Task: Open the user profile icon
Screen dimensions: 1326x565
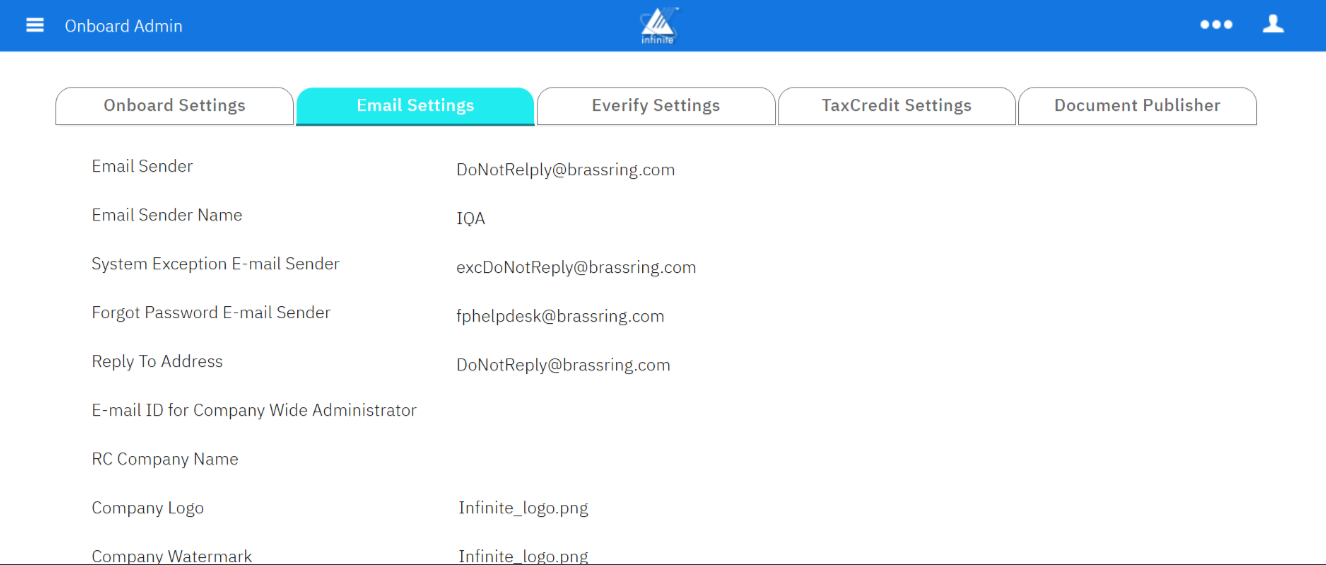Action: [1273, 24]
